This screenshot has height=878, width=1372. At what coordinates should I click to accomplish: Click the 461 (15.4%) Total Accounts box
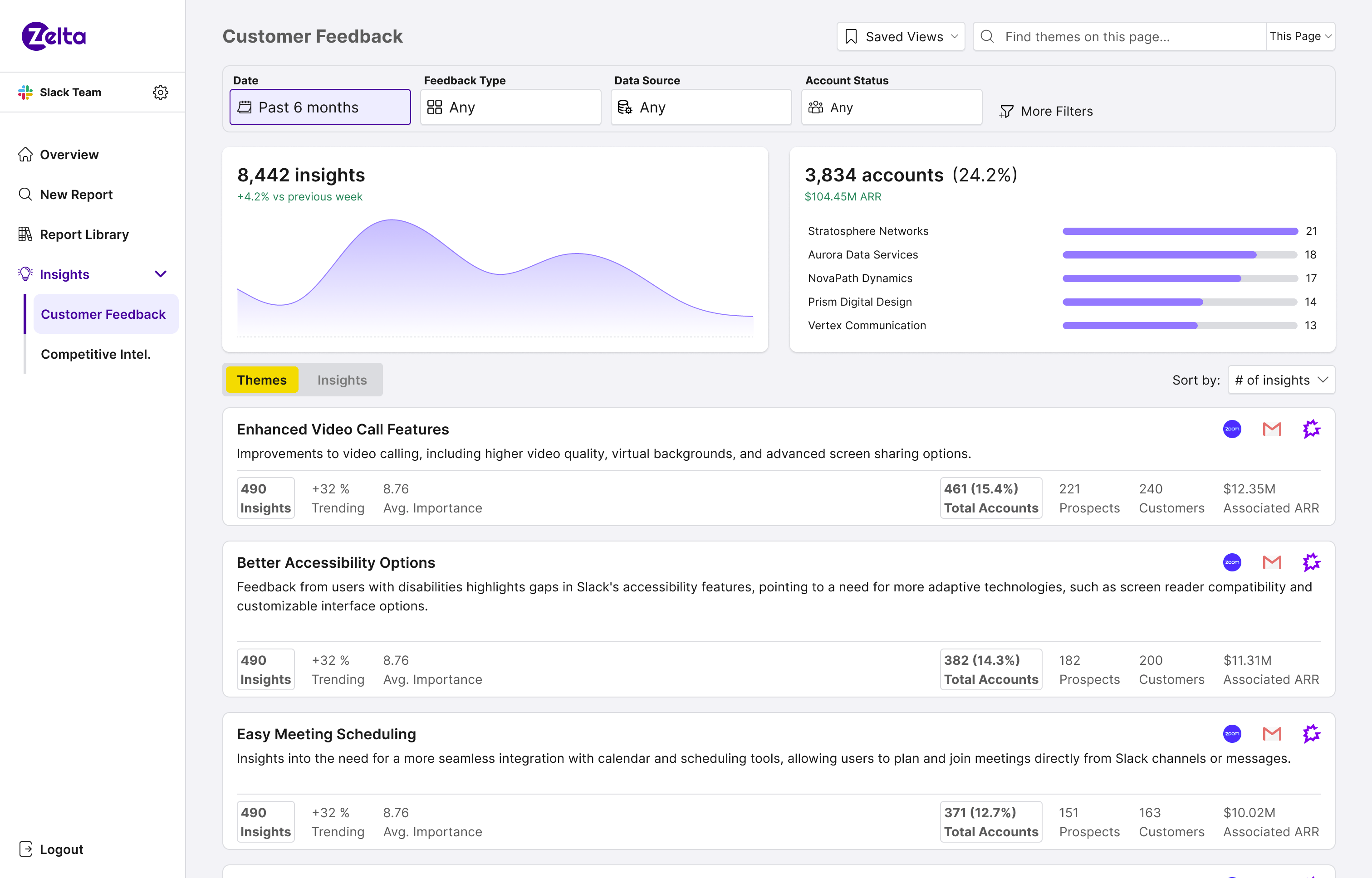991,498
